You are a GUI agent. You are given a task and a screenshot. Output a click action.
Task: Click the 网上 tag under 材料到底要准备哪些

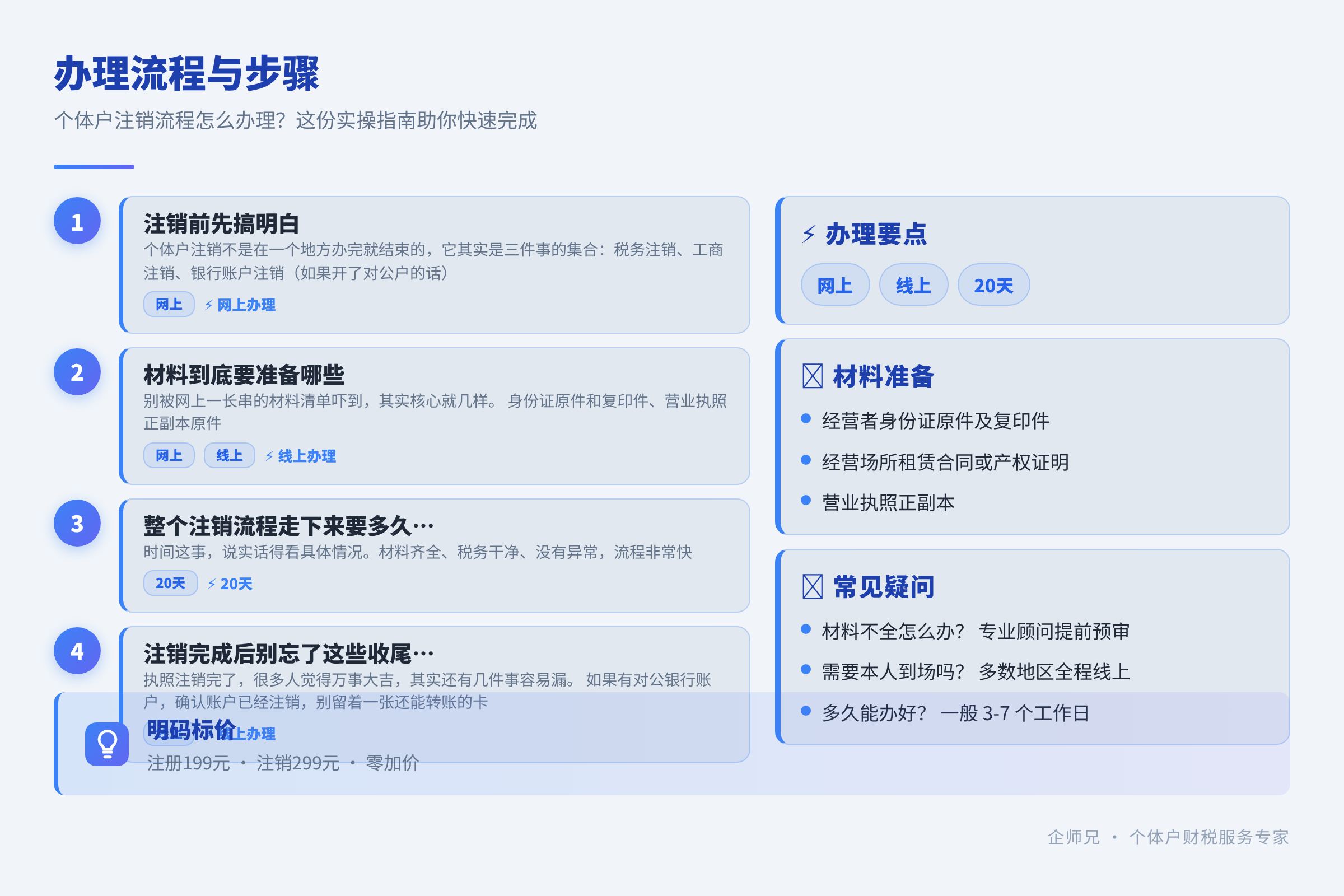169,455
